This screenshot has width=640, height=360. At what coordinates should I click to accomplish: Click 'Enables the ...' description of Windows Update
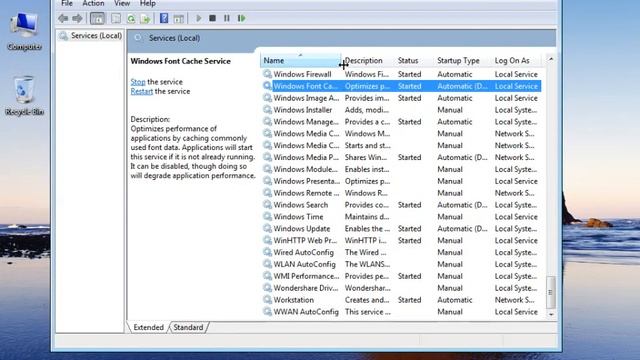click(367, 229)
